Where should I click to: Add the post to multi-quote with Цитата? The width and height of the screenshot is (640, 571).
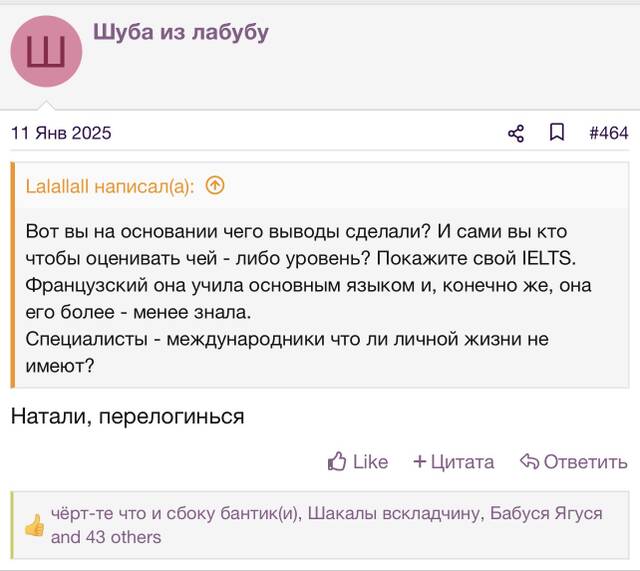click(x=453, y=462)
